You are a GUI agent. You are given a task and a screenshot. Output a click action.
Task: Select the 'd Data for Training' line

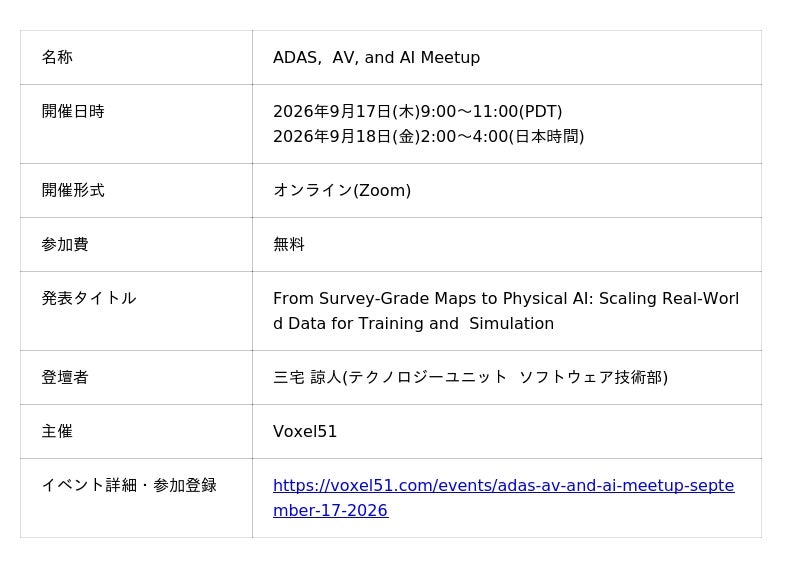pos(413,324)
